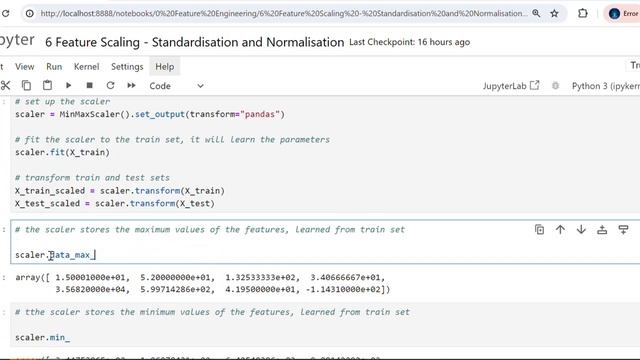
Task: Open the Kernel menu
Action: coord(86,67)
